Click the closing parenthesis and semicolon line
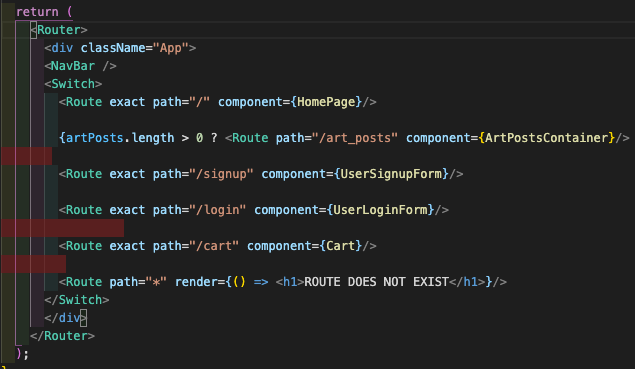The image size is (635, 369). coord(22,354)
